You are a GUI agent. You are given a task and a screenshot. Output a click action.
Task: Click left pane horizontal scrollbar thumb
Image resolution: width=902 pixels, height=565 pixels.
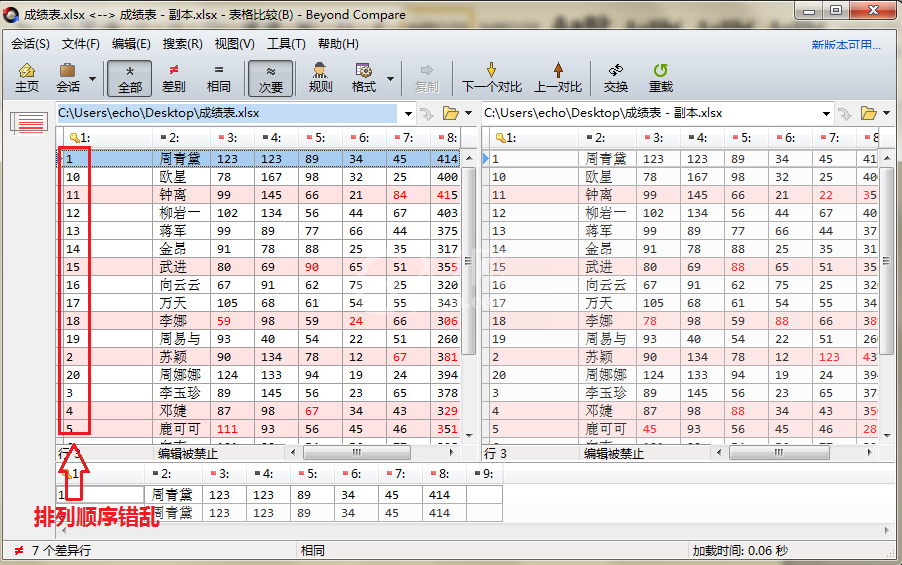357,453
